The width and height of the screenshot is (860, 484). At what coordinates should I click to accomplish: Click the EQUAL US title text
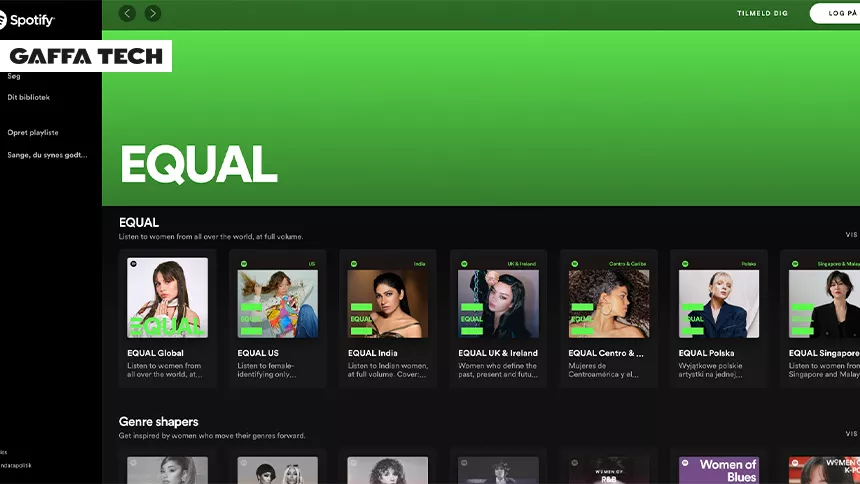coord(258,353)
